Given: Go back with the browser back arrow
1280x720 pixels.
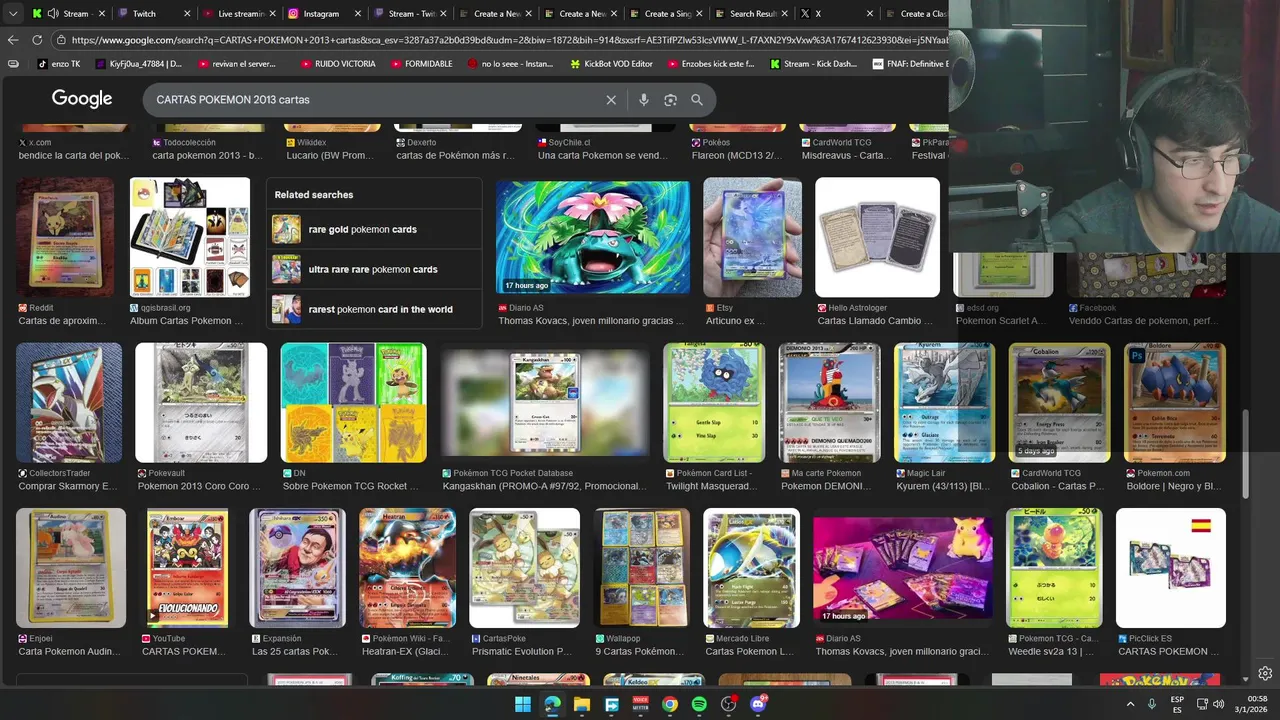Looking at the screenshot, I should tap(13, 40).
